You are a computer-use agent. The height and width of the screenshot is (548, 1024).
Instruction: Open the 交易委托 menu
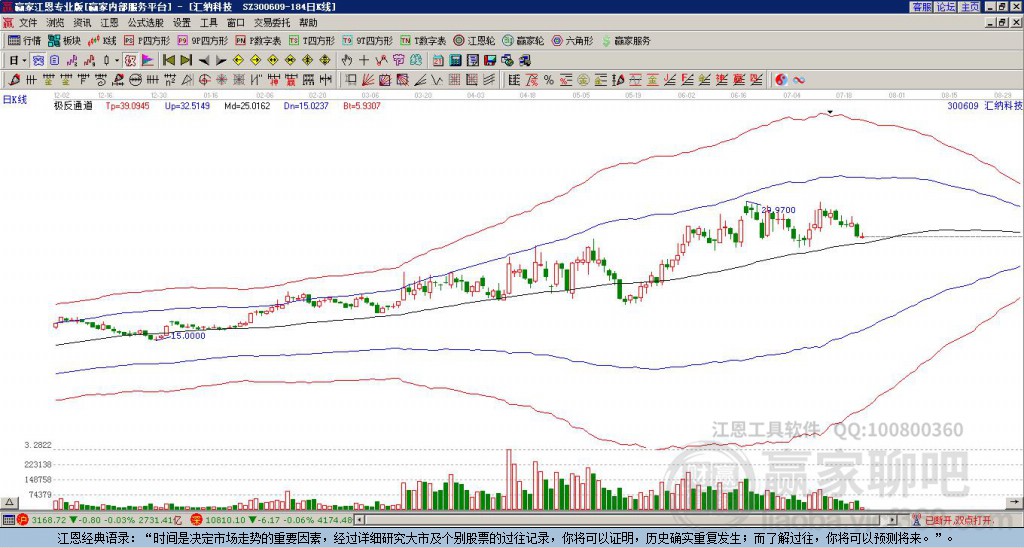click(271, 23)
